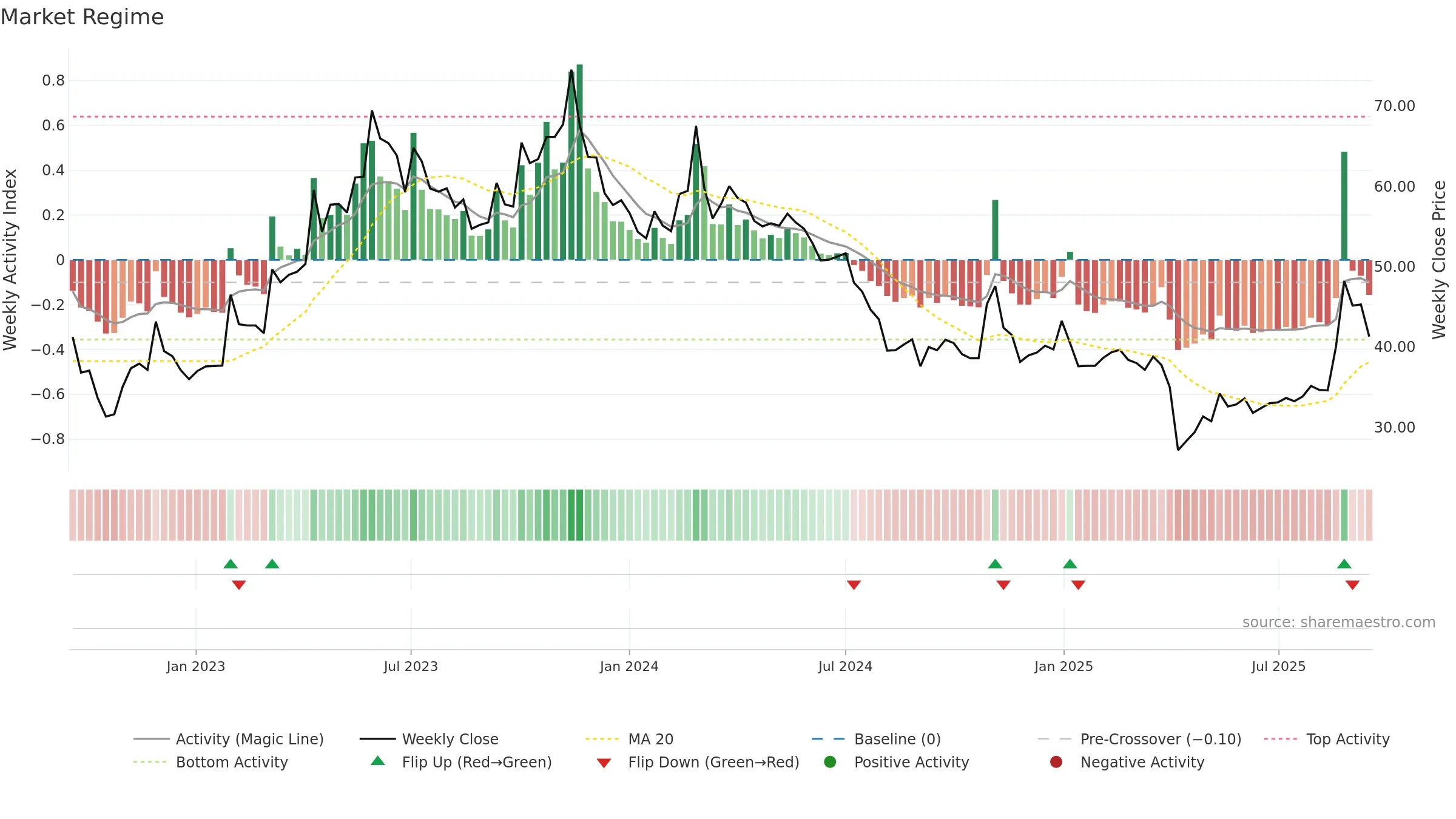Toggle Activity (Magic Line) legend entry
Screen dimensions: 1456x819
229,739
